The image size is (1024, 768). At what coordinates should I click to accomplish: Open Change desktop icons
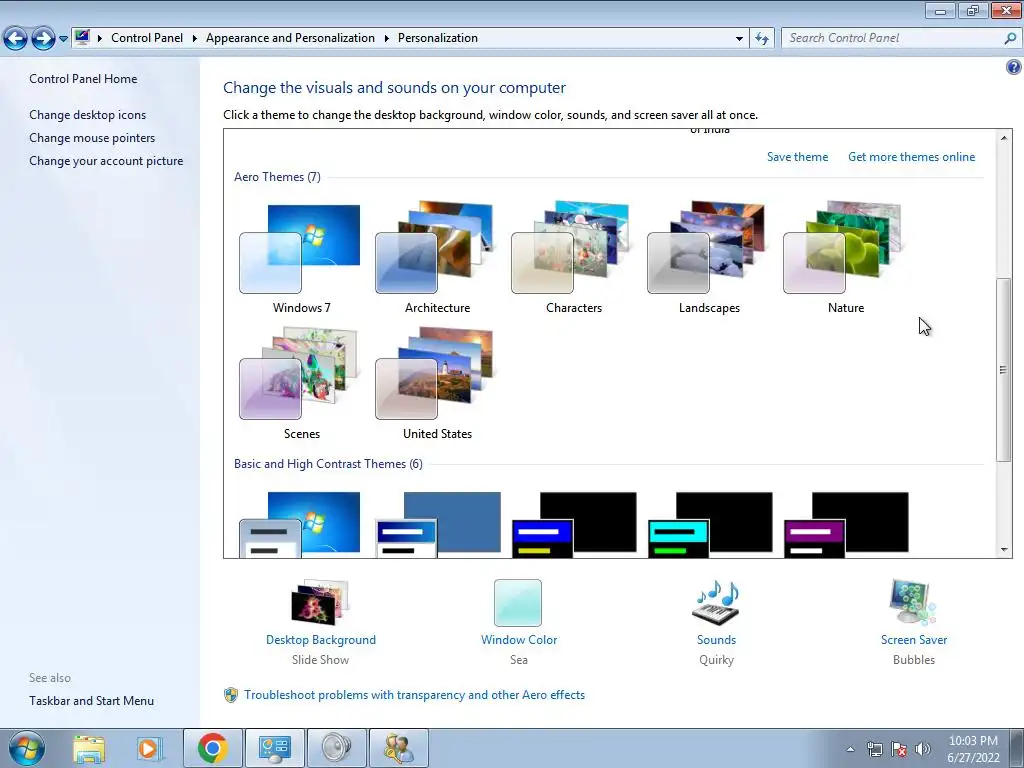pos(88,115)
